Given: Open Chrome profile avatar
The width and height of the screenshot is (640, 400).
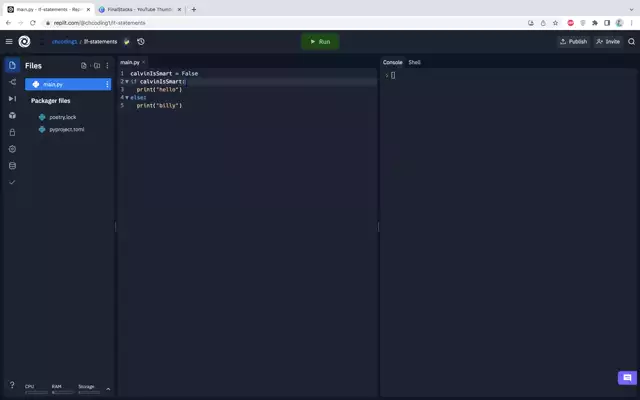Looking at the screenshot, I should coord(619,23).
